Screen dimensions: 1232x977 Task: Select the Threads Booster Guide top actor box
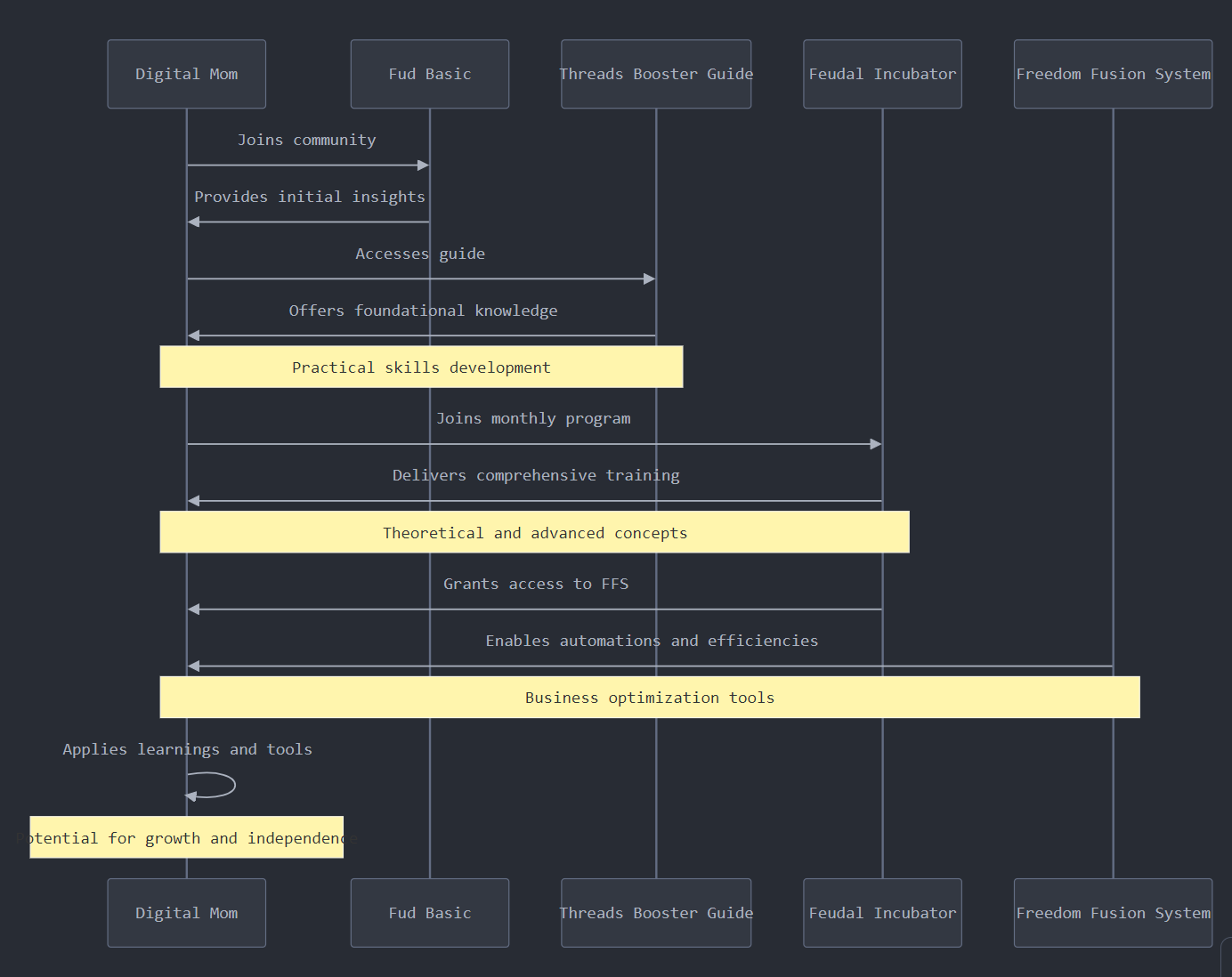click(656, 74)
